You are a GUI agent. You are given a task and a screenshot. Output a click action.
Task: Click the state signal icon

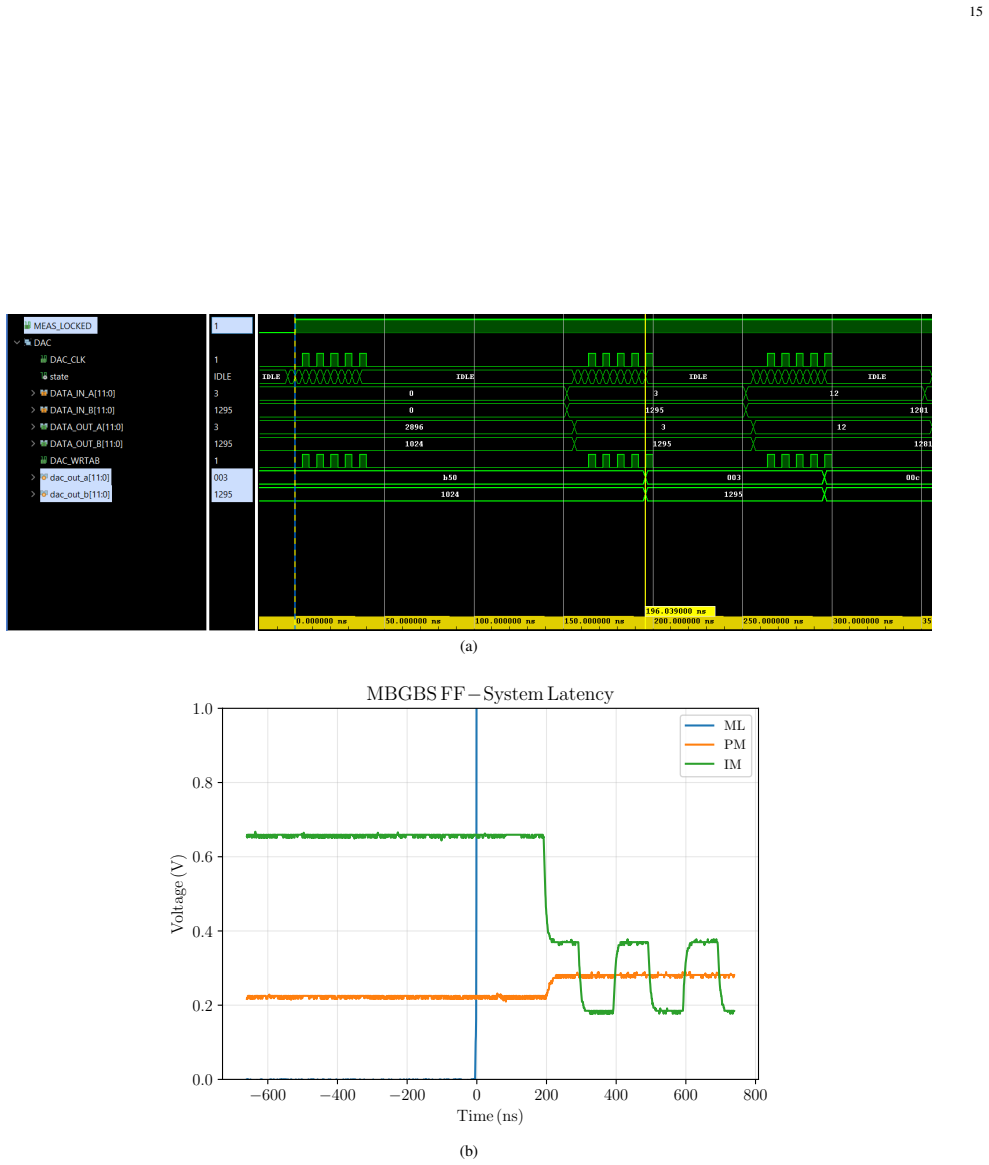pos(44,377)
